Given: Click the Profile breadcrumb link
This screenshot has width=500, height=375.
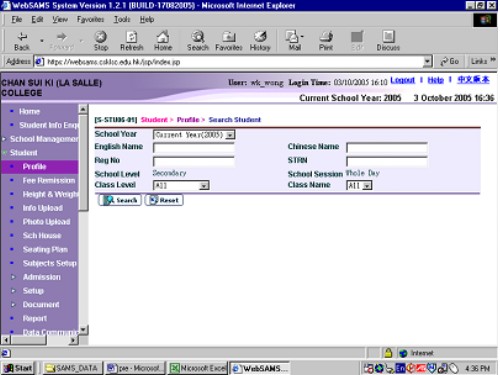Looking at the screenshot, I should pos(188,120).
